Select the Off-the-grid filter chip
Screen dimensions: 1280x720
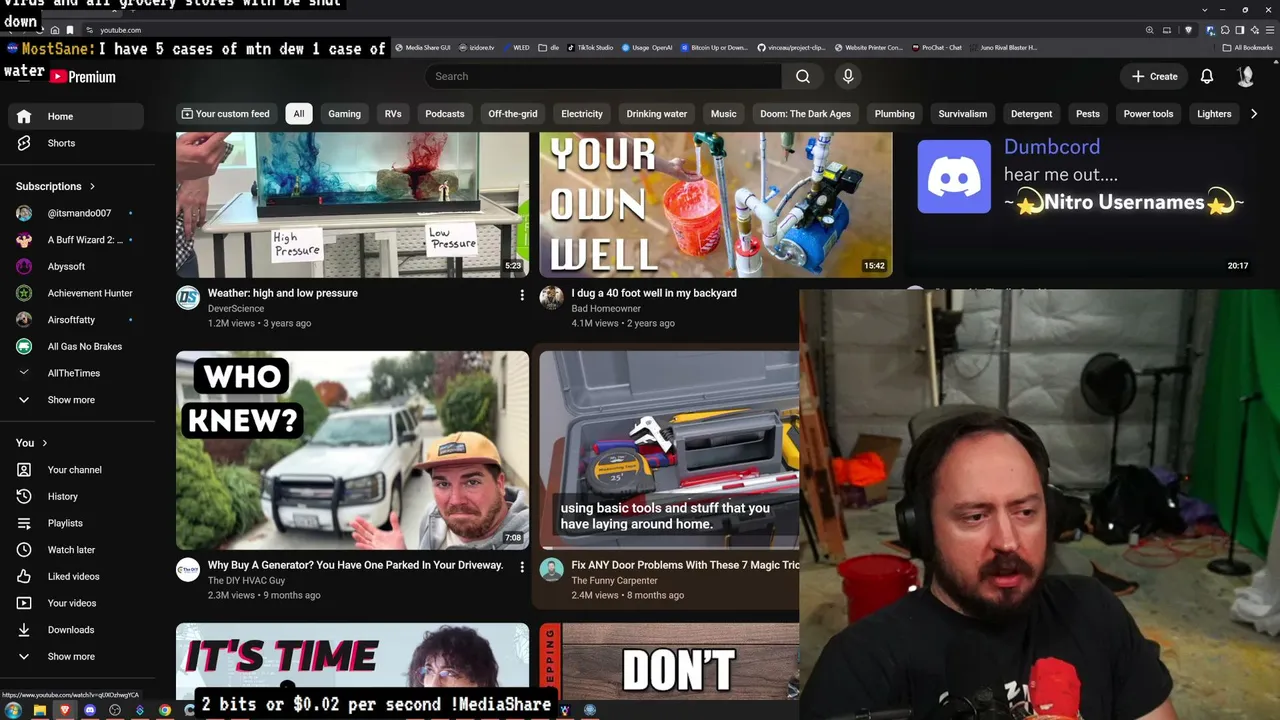coord(513,114)
